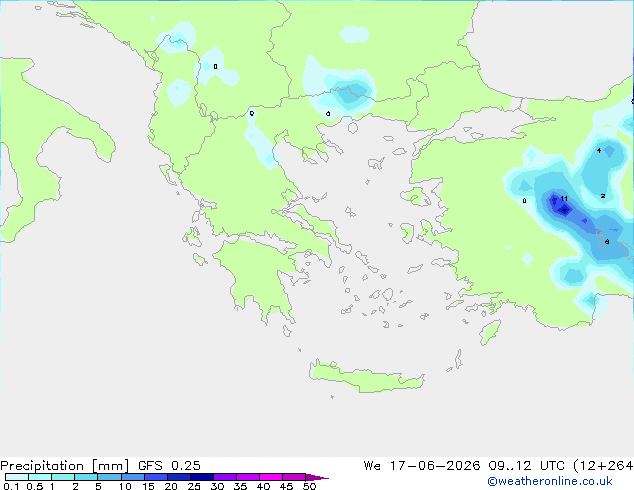
Task: Click the legend tick label "0.5"
Action: coord(35,486)
